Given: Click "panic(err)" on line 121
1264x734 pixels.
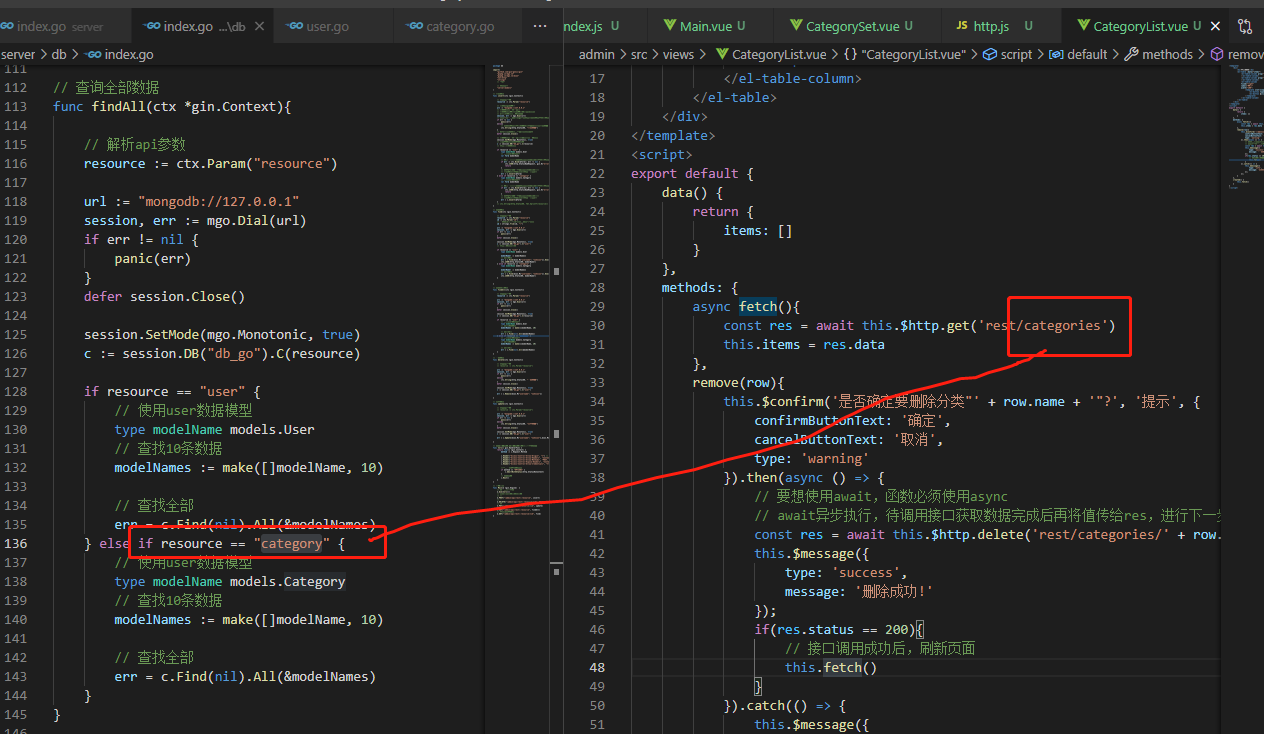Looking at the screenshot, I should pyautogui.click(x=152, y=258).
